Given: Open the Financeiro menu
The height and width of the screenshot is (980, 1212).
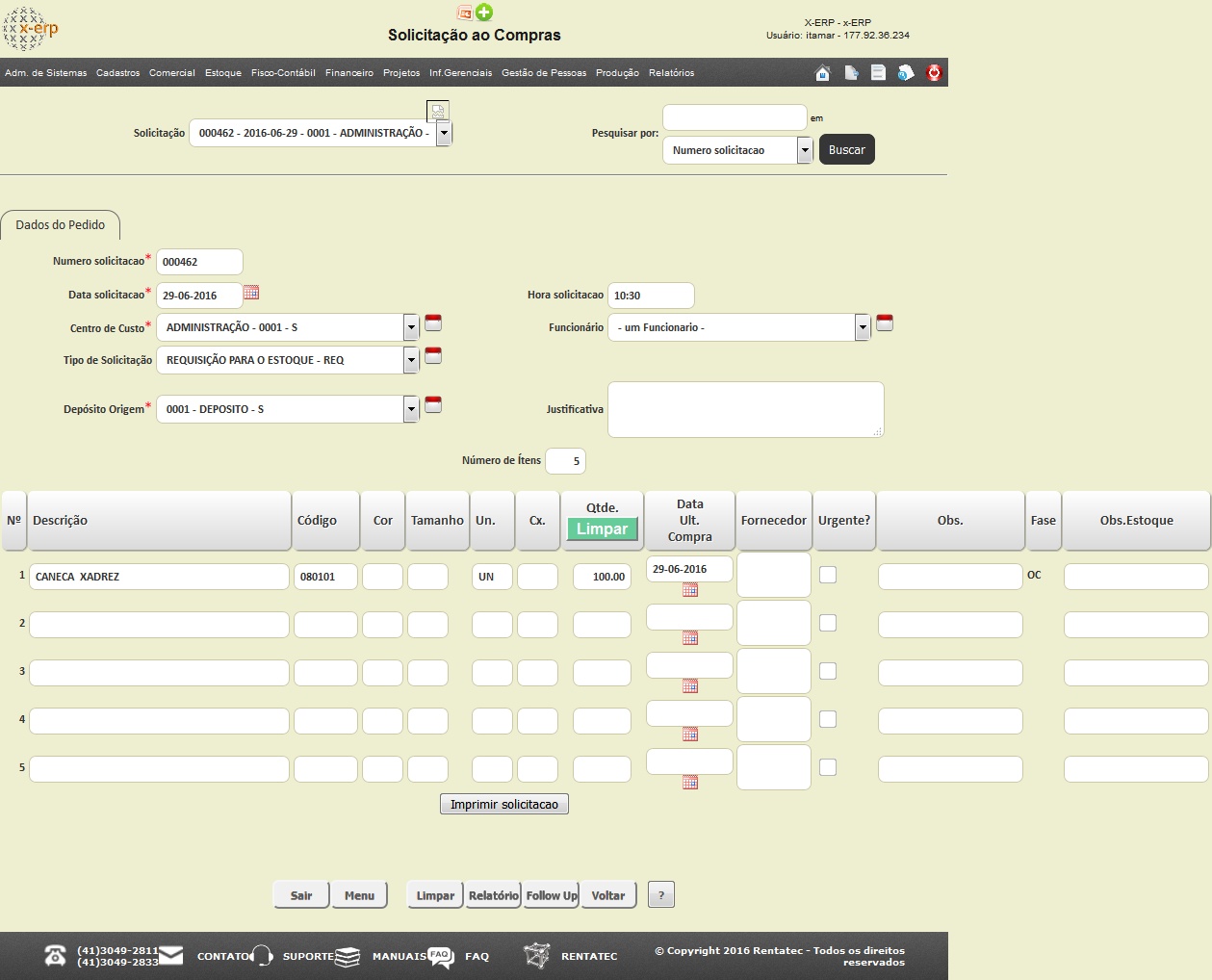Looking at the screenshot, I should [x=349, y=73].
